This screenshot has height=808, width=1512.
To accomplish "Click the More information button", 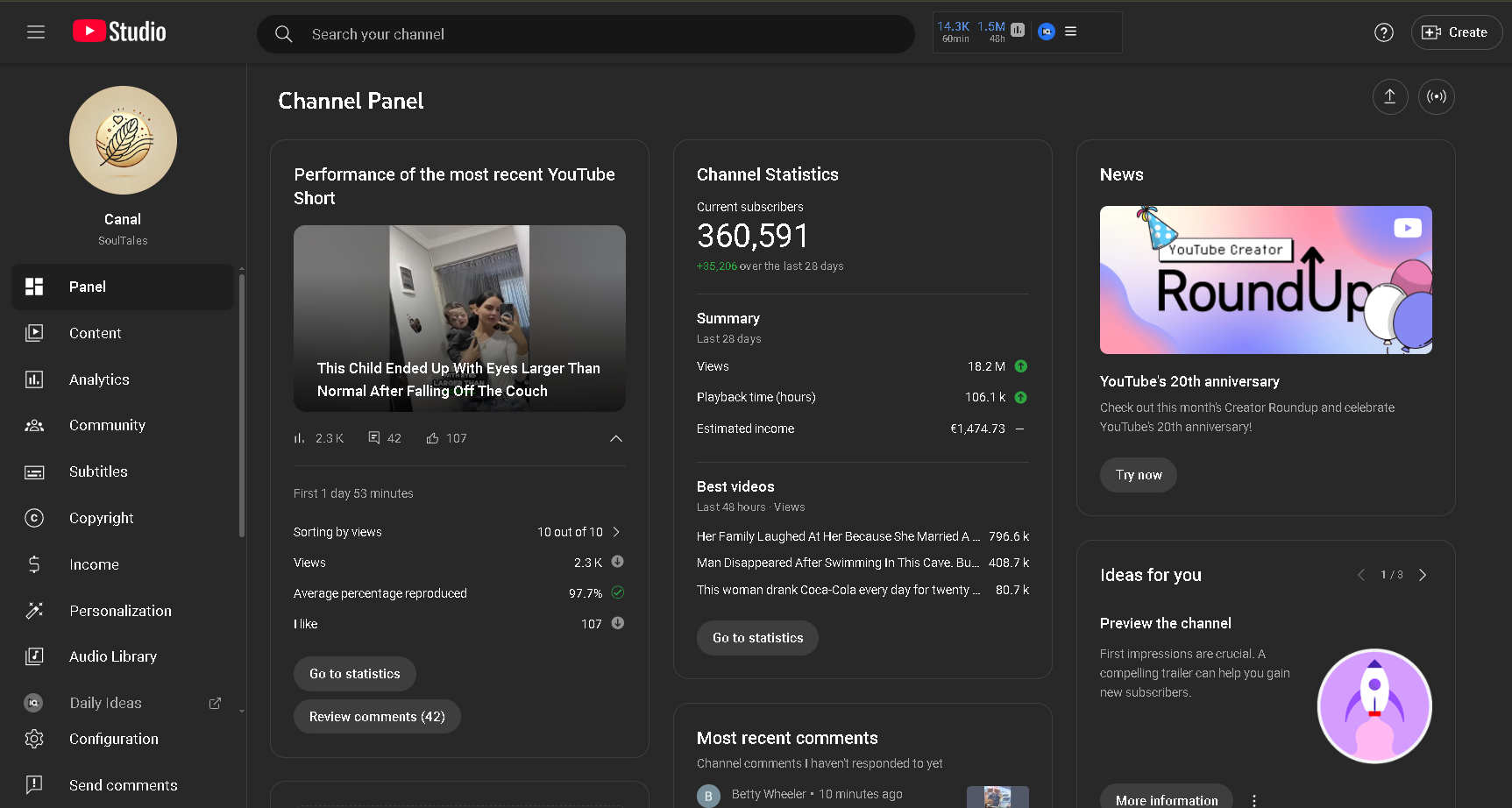I will (1167, 797).
